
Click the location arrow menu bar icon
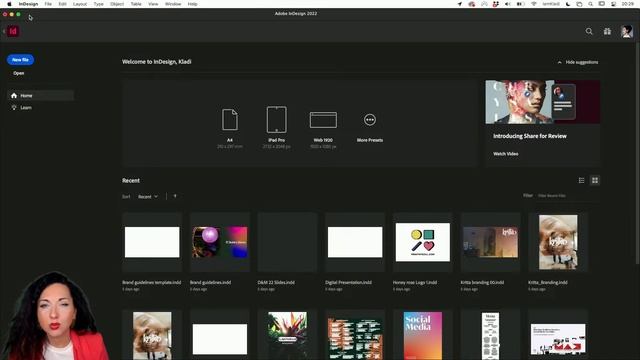[460, 4]
